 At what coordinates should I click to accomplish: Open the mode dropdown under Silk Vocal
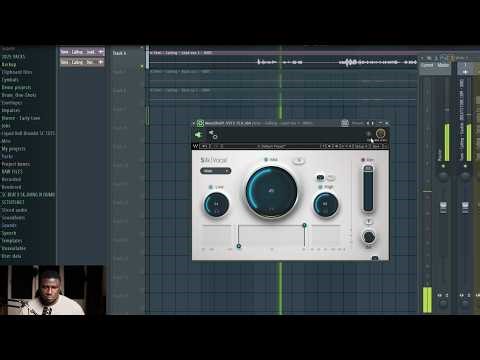[x=216, y=171]
